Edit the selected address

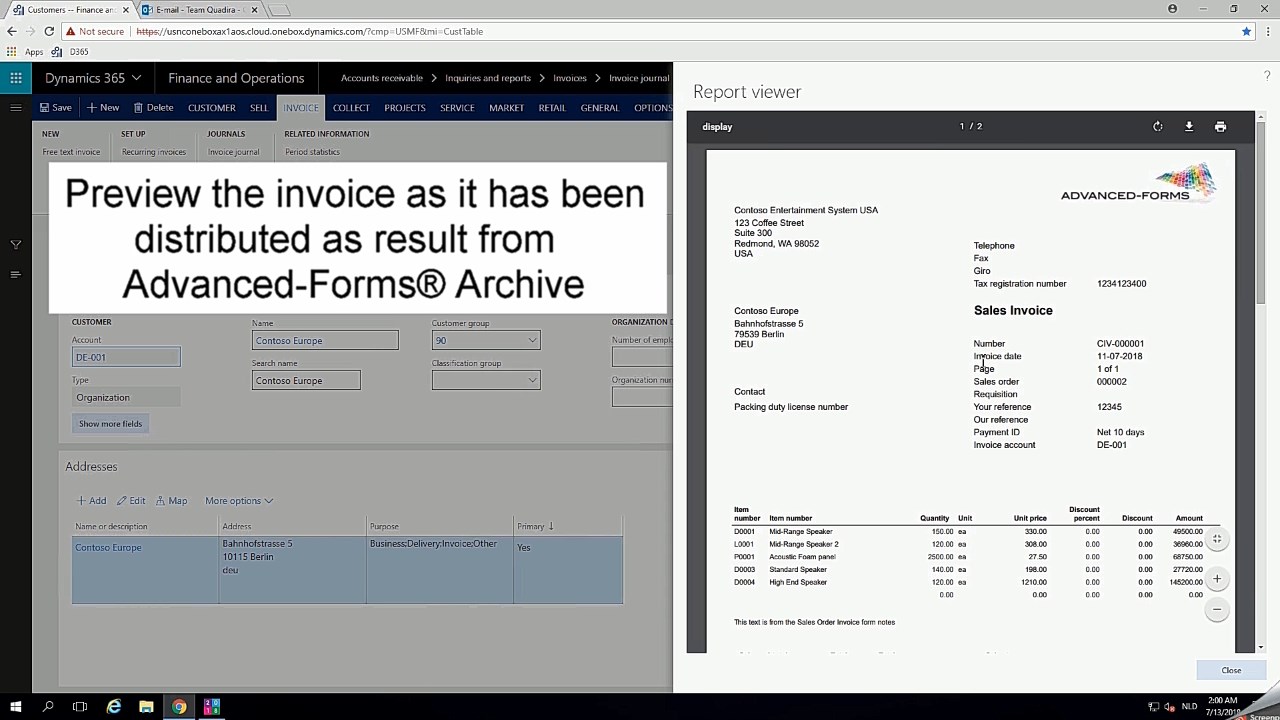point(131,501)
